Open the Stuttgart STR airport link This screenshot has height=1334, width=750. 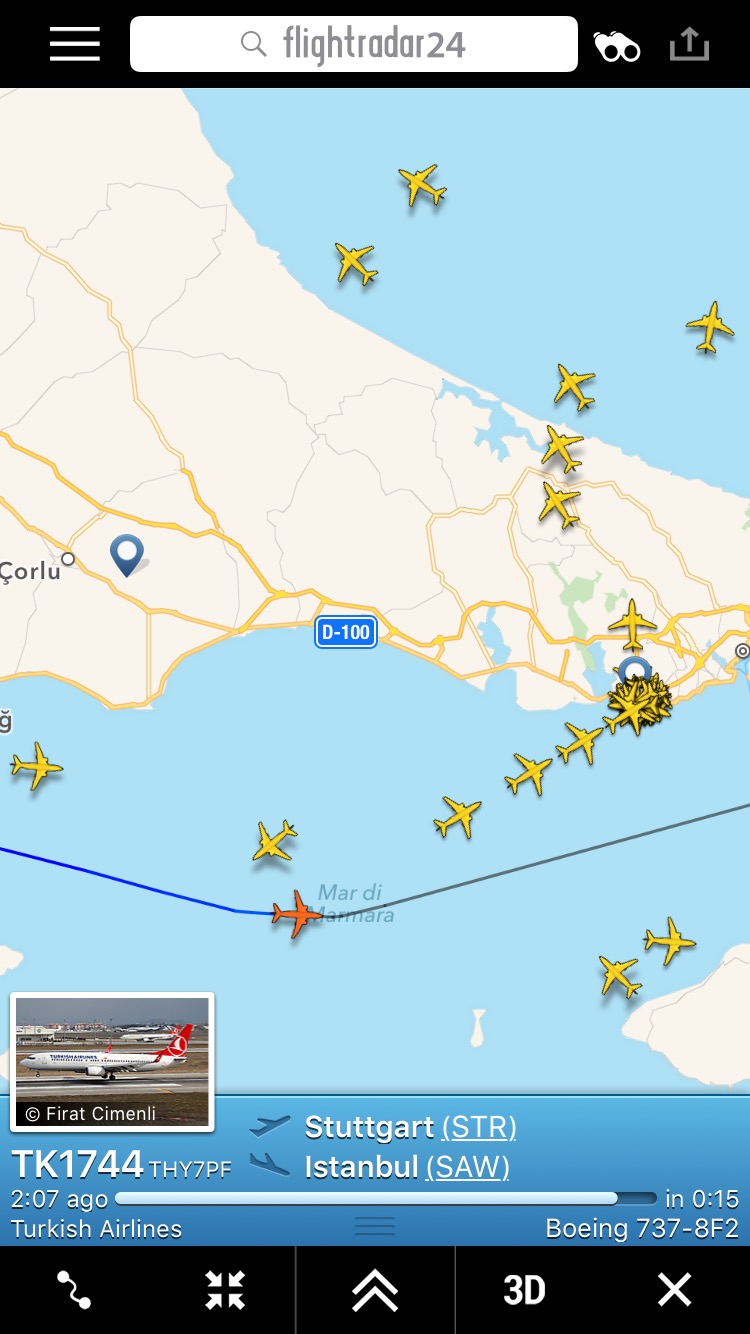coord(479,1128)
